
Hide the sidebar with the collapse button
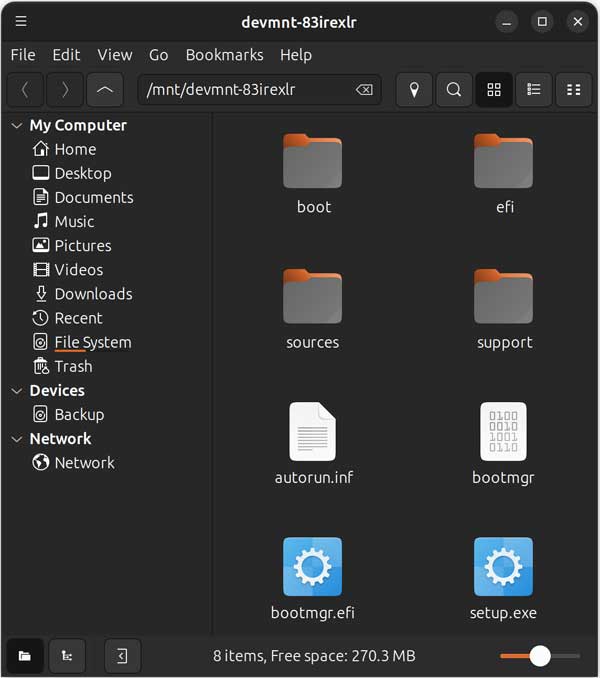coord(123,656)
